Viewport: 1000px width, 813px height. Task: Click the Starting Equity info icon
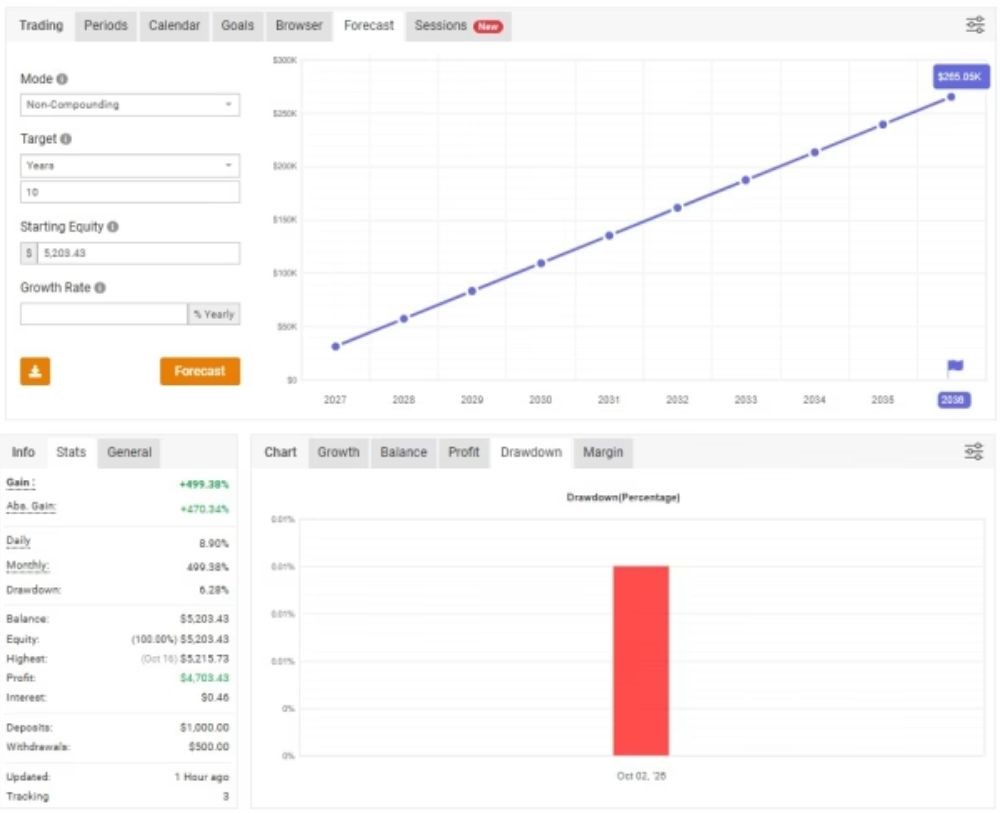click(x=113, y=226)
